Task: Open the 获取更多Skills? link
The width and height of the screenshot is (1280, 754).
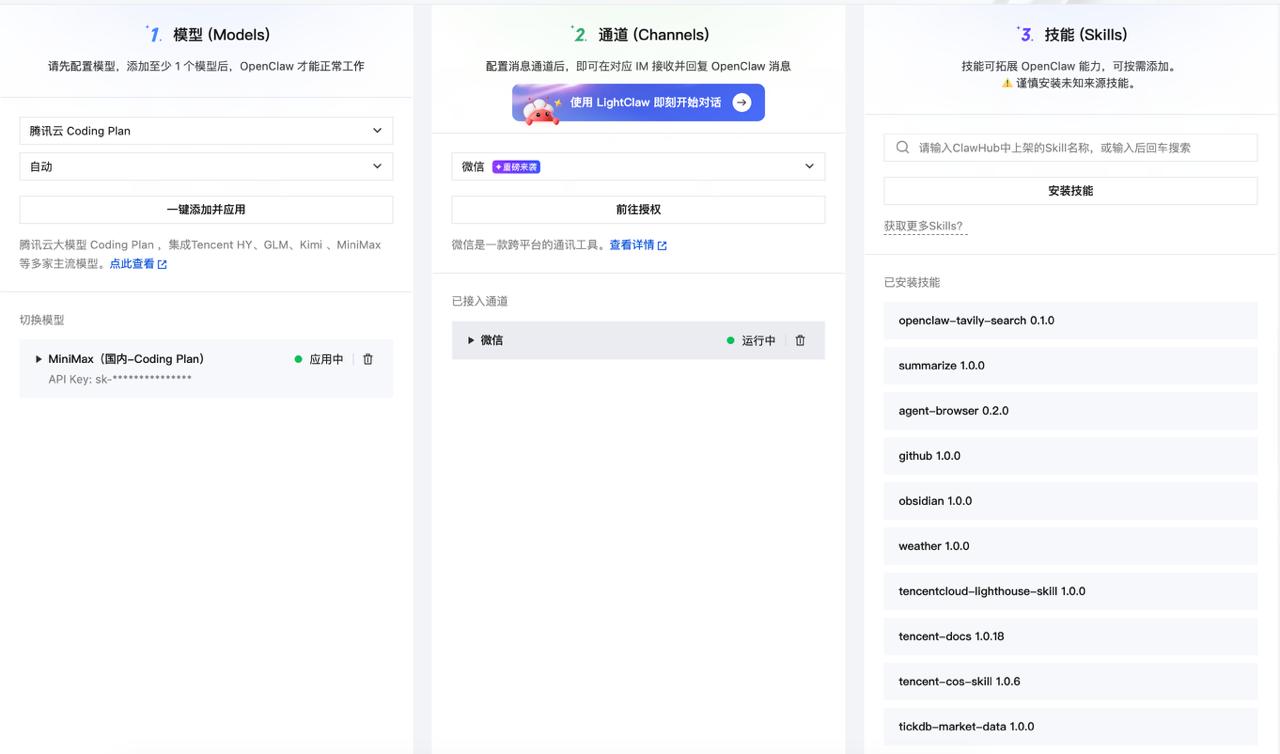Action: tap(924, 226)
